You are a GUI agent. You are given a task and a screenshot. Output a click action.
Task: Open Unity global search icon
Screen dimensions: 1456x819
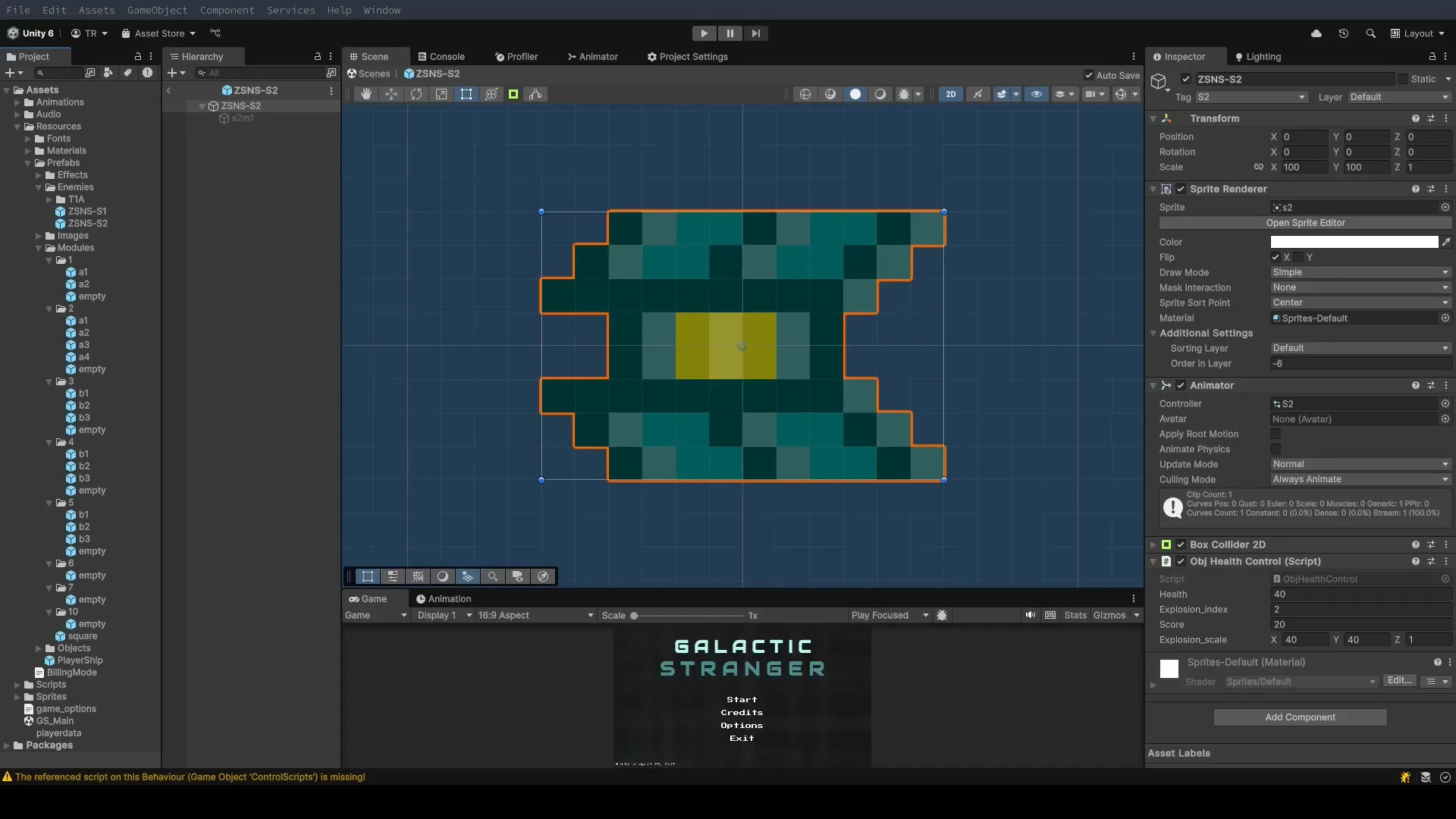point(1370,33)
